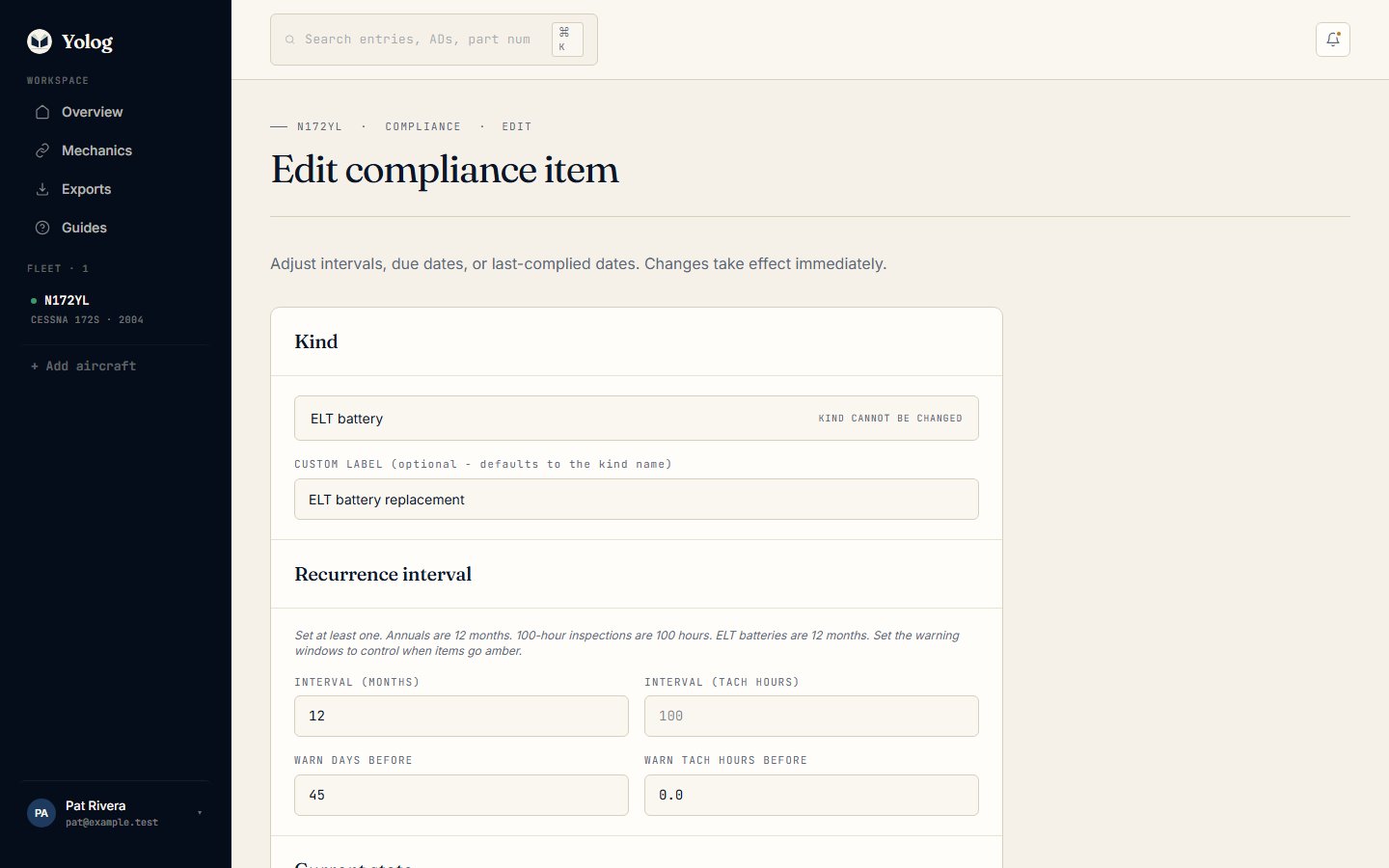Click the interval tach hours field

[x=811, y=716]
